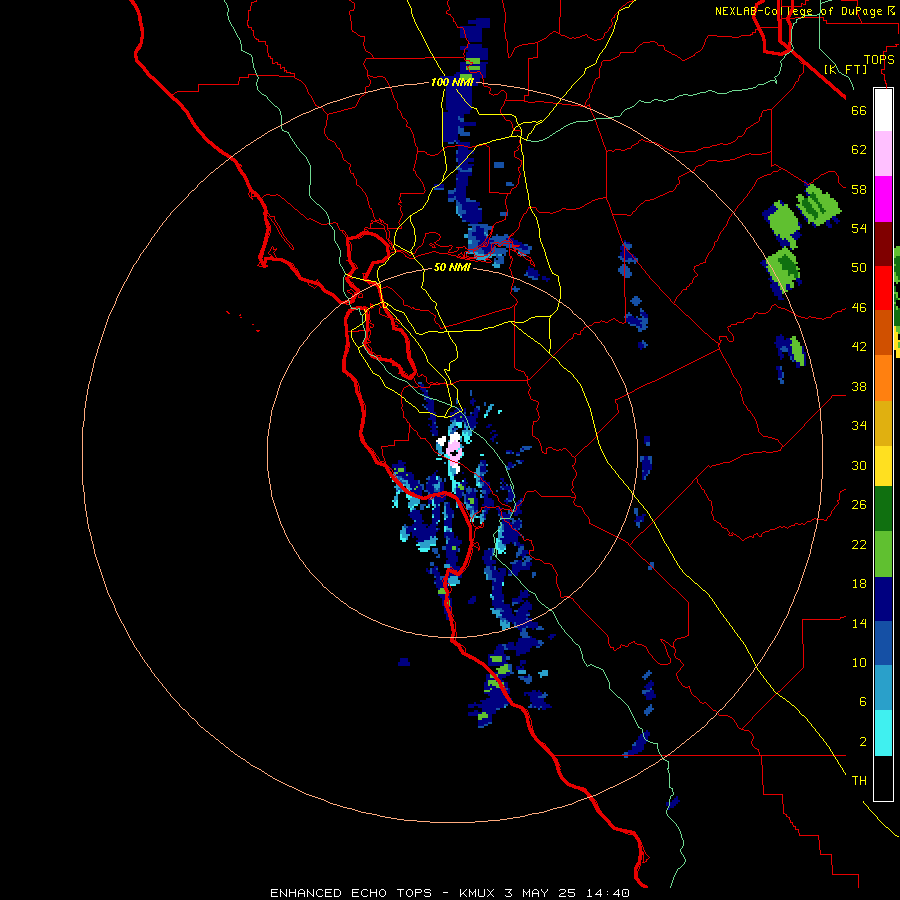Click the black TH threshold swatch
The width and height of the screenshot is (900, 900).
883,778
